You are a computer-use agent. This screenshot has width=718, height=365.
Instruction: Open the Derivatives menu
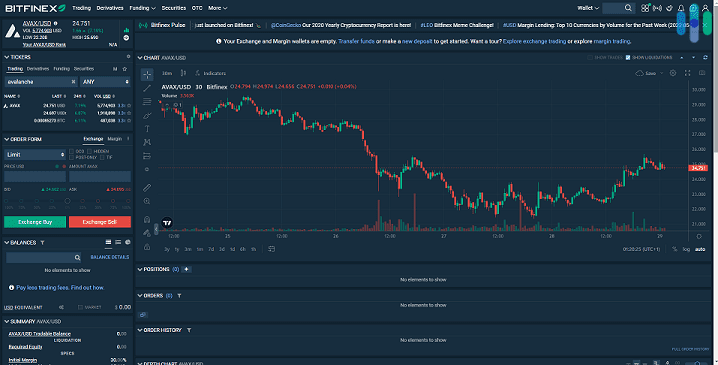tap(110, 8)
